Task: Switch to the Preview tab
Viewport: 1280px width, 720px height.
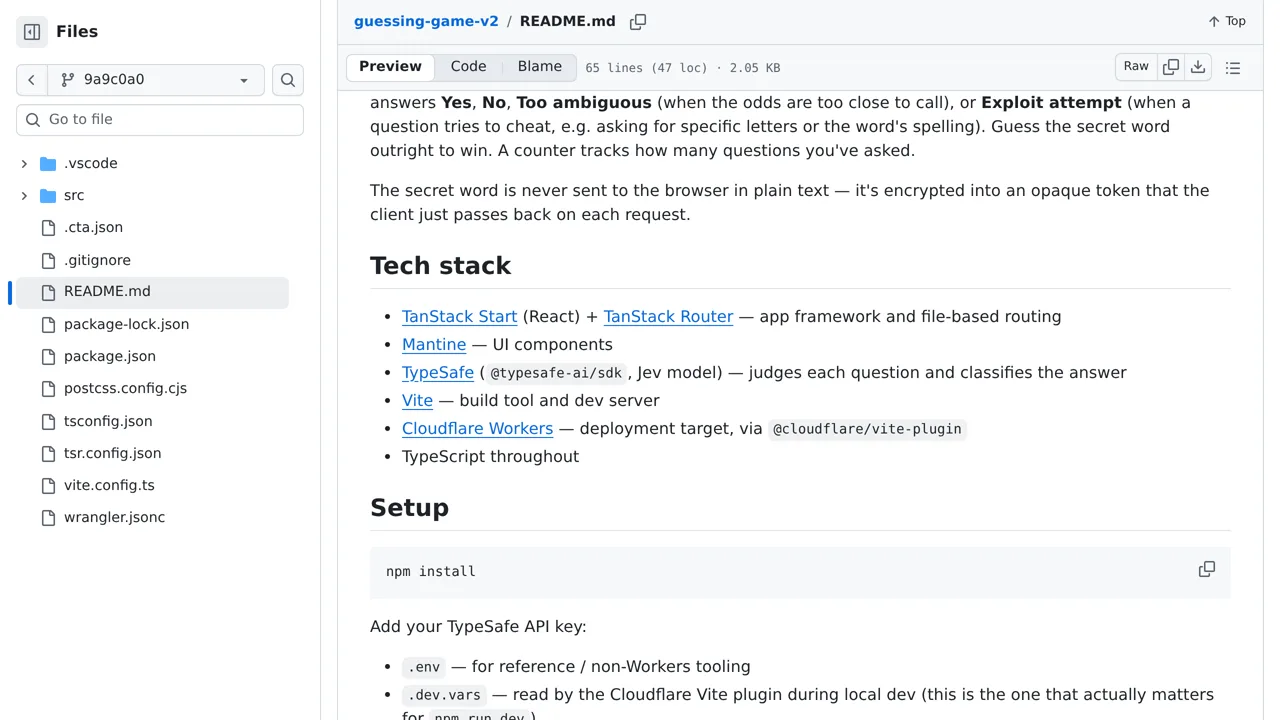Action: tap(390, 67)
